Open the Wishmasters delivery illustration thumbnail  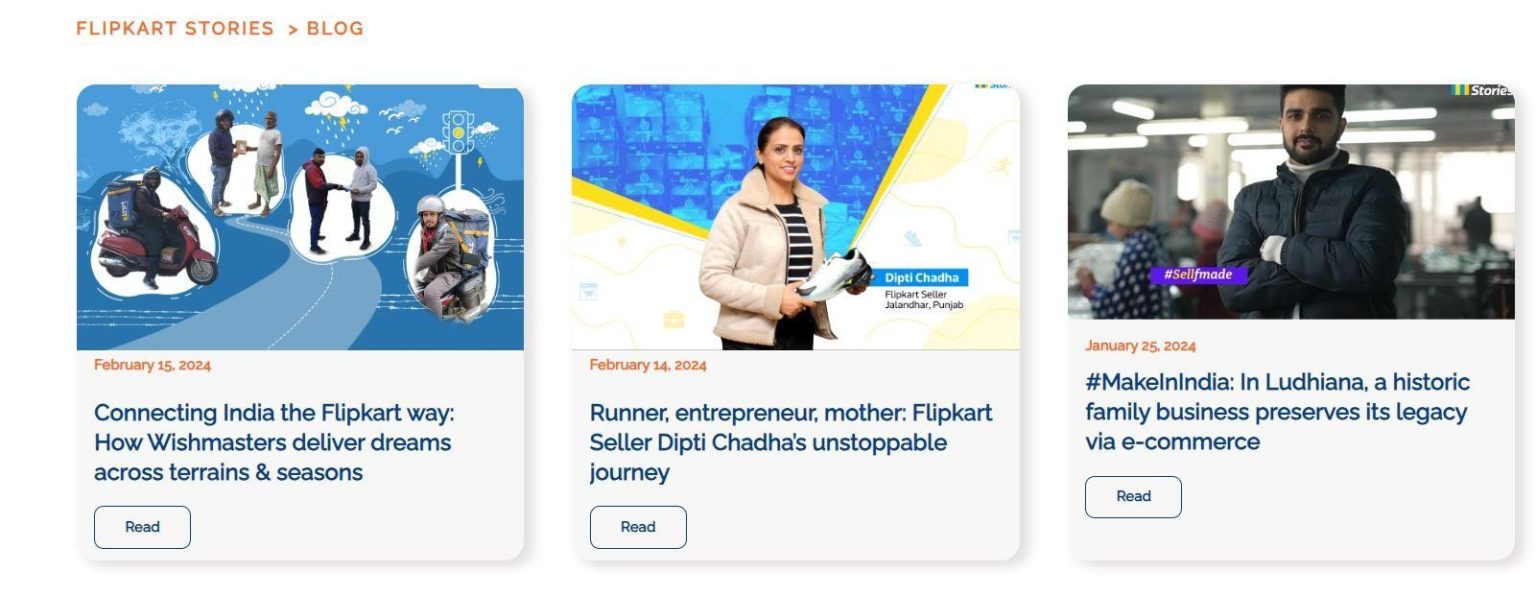(x=300, y=217)
